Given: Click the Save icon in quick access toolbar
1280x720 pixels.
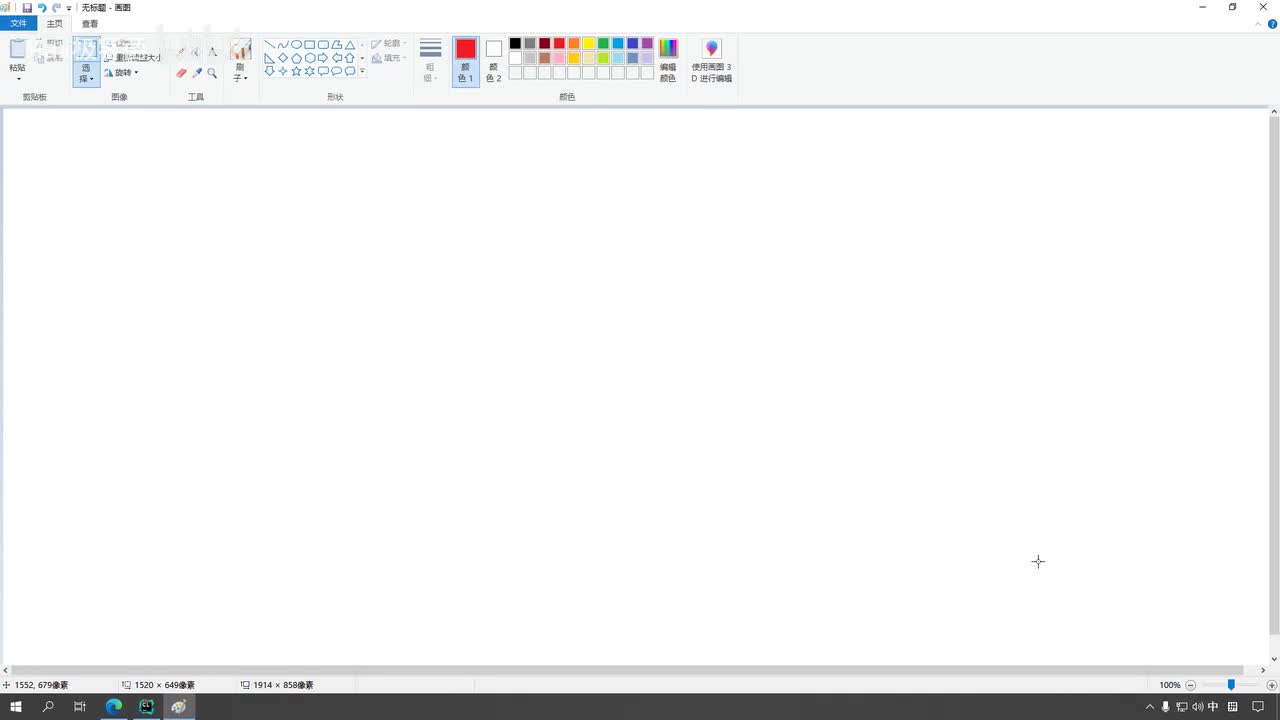Looking at the screenshot, I should tap(27, 7).
